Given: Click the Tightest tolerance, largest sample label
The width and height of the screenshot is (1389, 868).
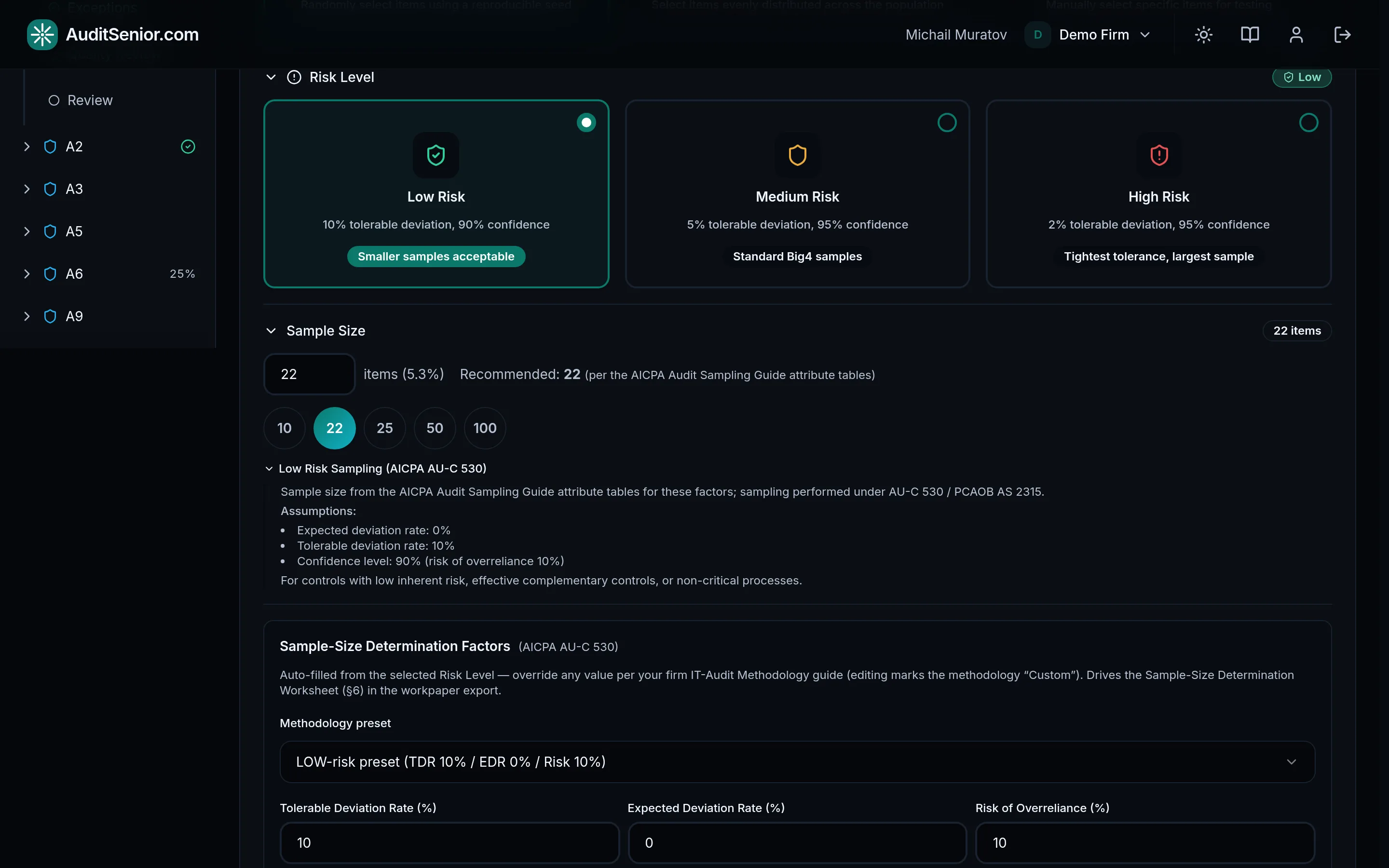Looking at the screenshot, I should pos(1159,257).
